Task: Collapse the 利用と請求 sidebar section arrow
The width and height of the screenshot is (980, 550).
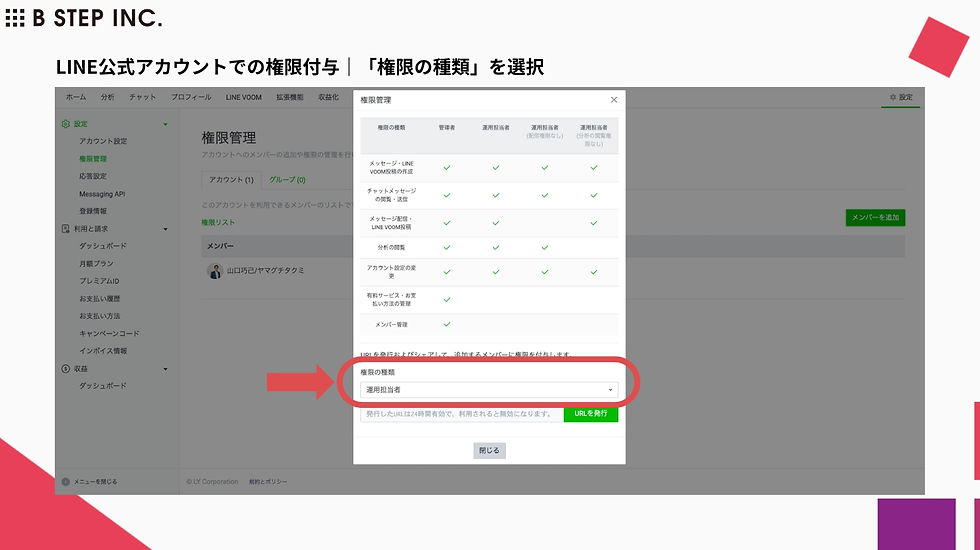Action: tap(166, 229)
